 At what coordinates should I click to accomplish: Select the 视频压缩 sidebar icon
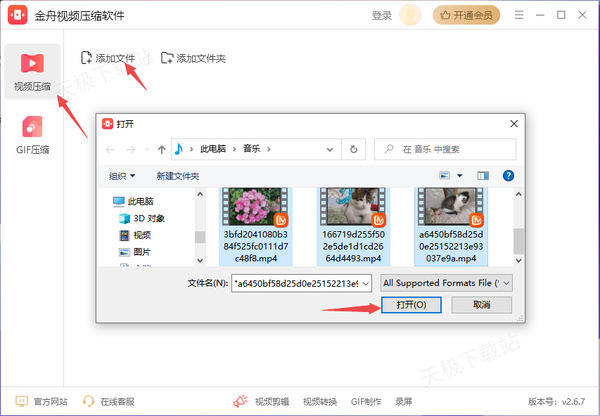click(x=32, y=72)
